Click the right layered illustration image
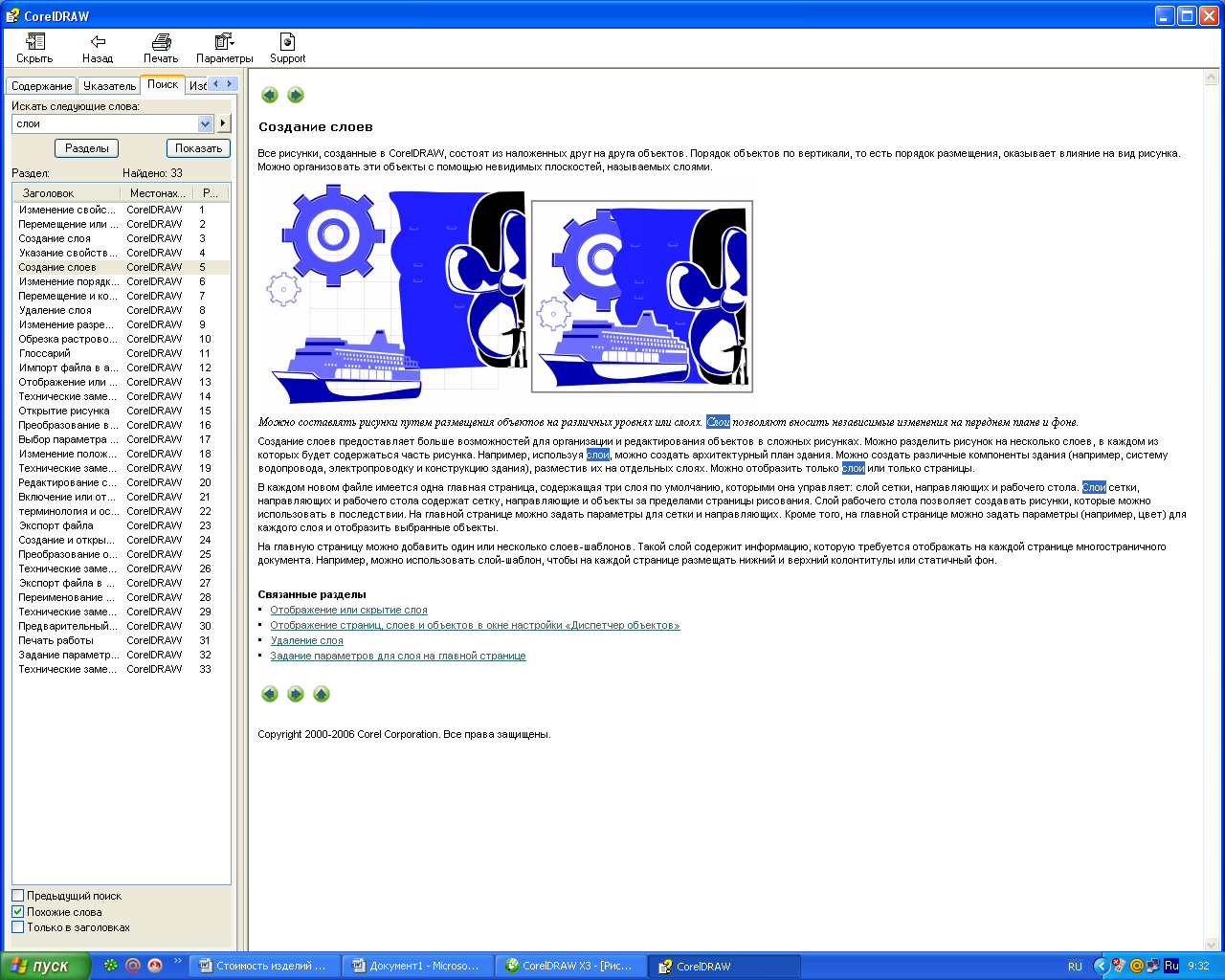1225x980 pixels. (x=642, y=297)
